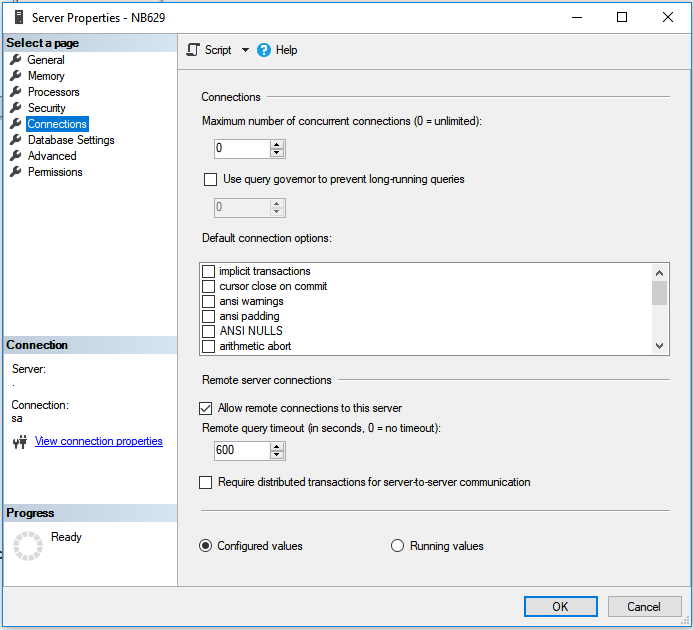Click the wrench icon beside Database Settings
693x630 pixels.
pos(16,140)
